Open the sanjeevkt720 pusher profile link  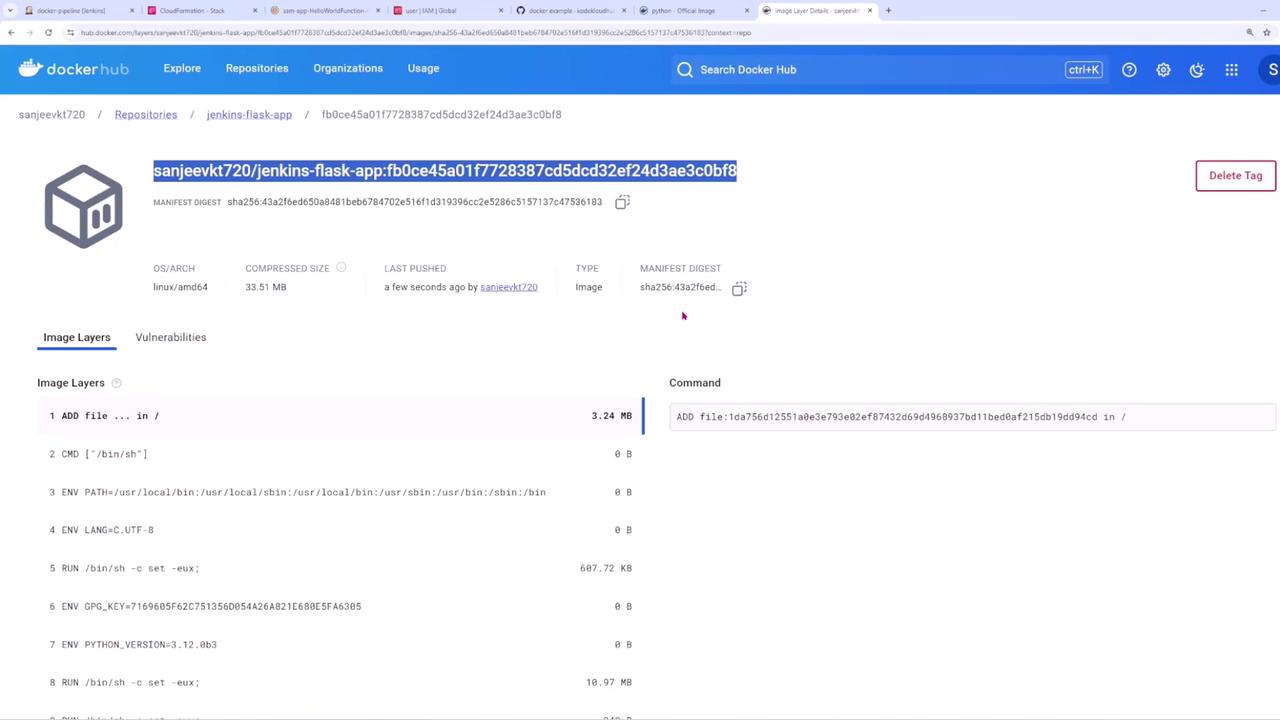point(509,287)
